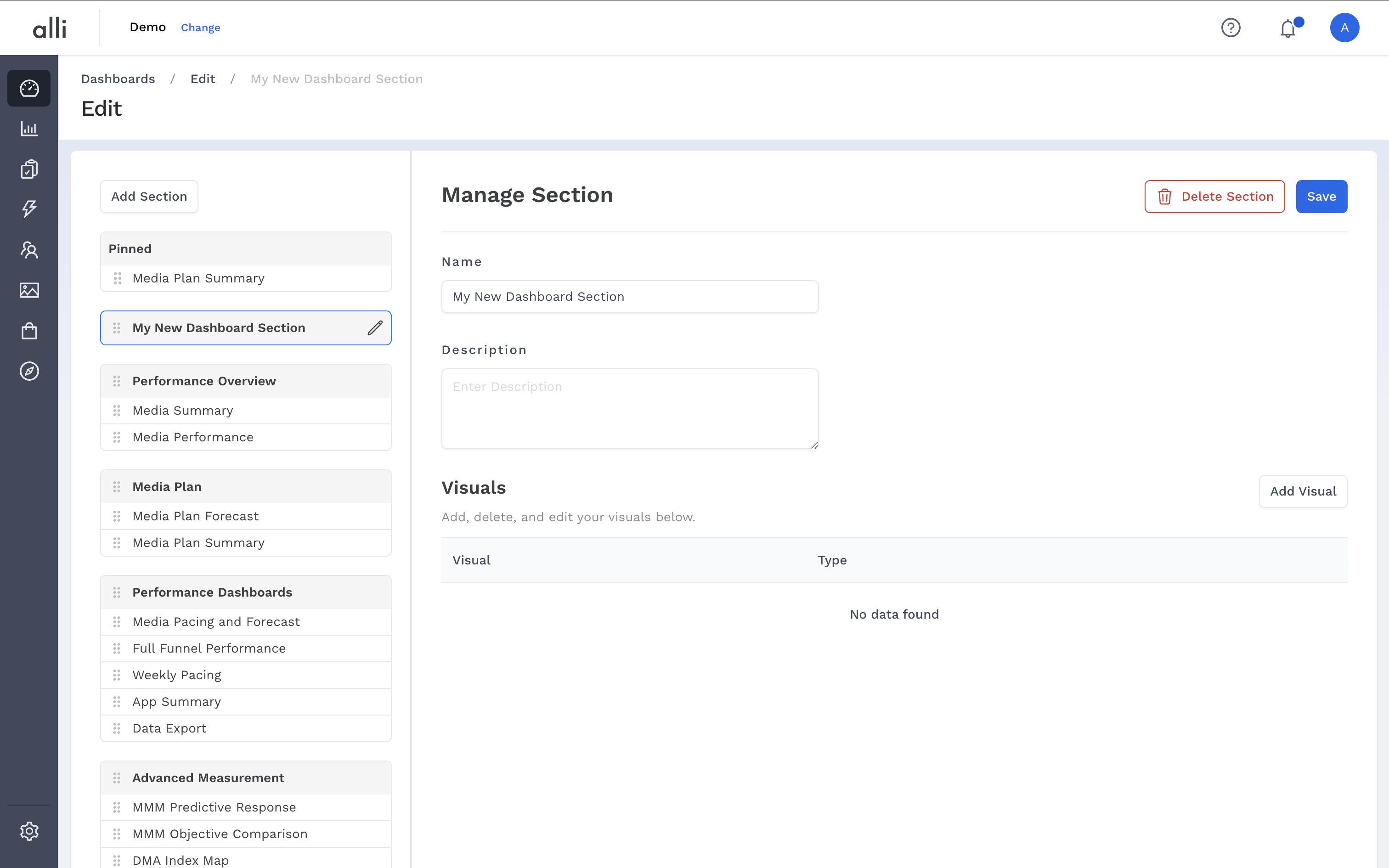
Task: Select Media Pacing and Forecast item
Action: click(x=216, y=622)
